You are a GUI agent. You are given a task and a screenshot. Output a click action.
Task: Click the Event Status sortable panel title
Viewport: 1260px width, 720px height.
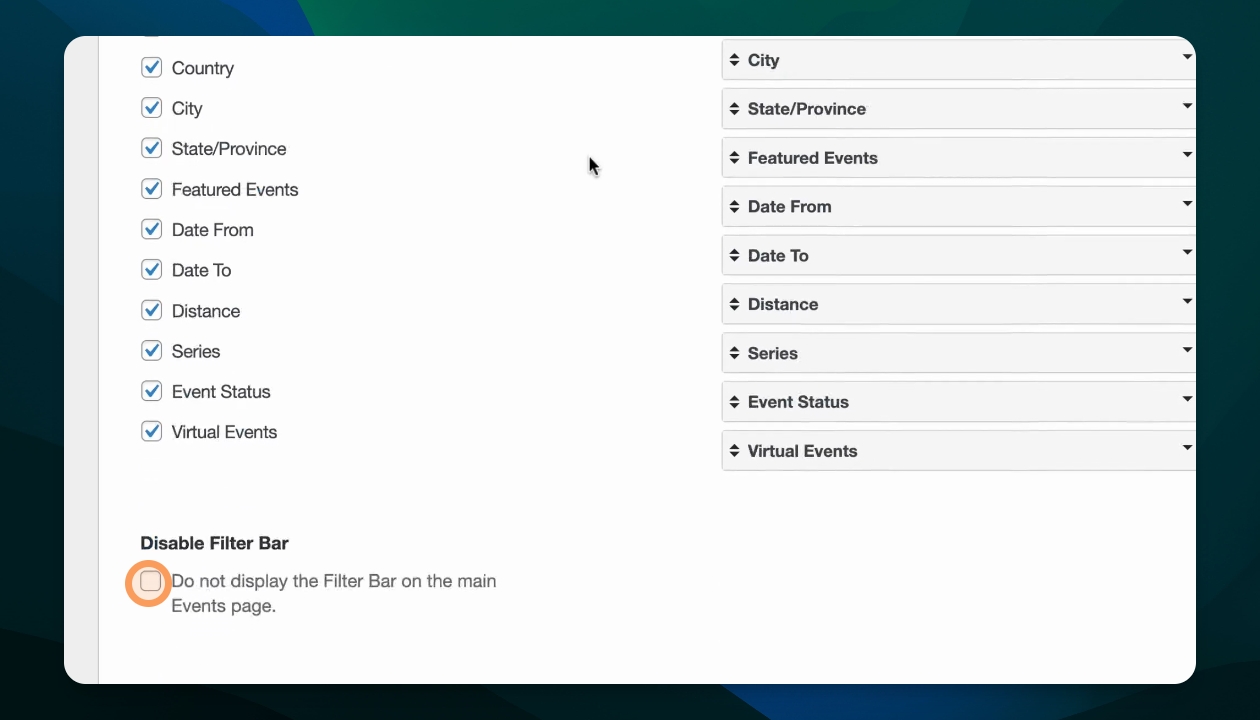(x=798, y=402)
